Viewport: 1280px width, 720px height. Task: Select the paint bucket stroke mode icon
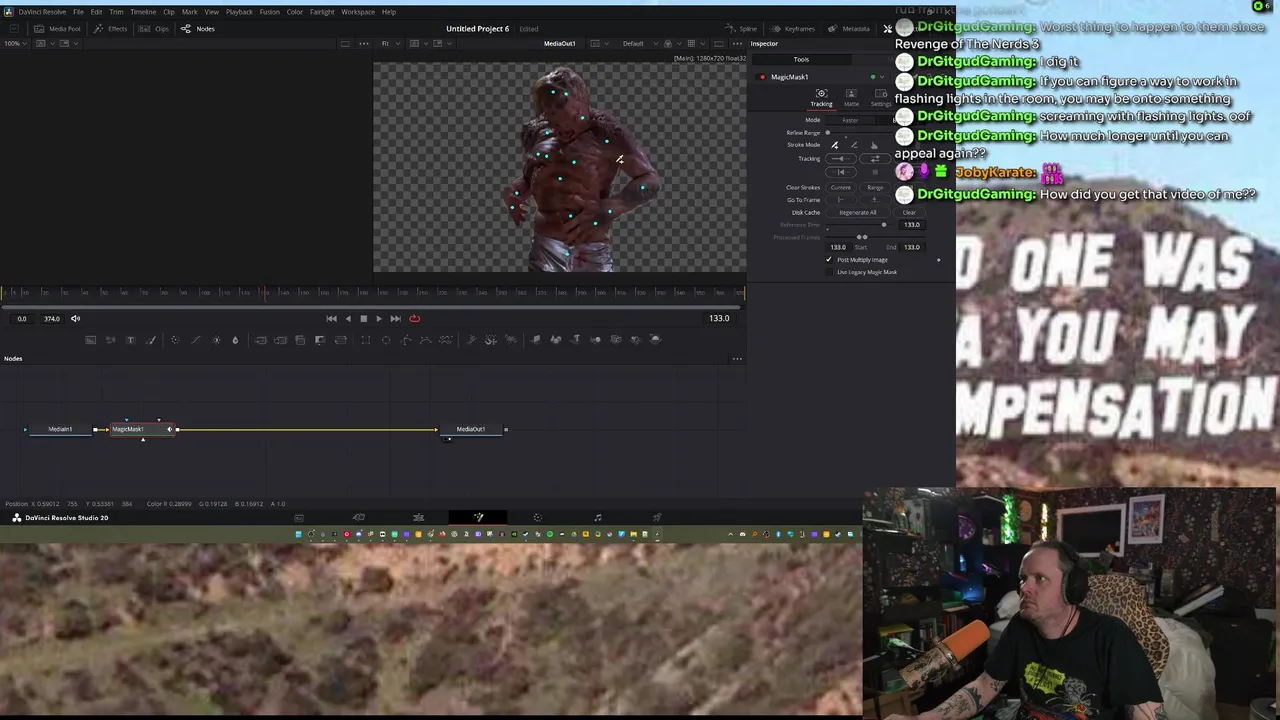[874, 145]
